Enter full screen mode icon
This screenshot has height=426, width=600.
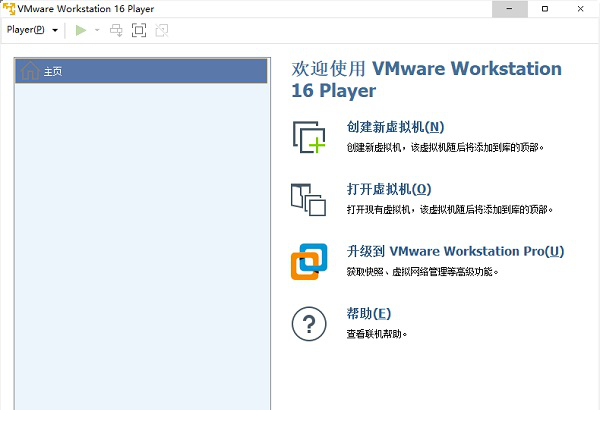point(139,30)
